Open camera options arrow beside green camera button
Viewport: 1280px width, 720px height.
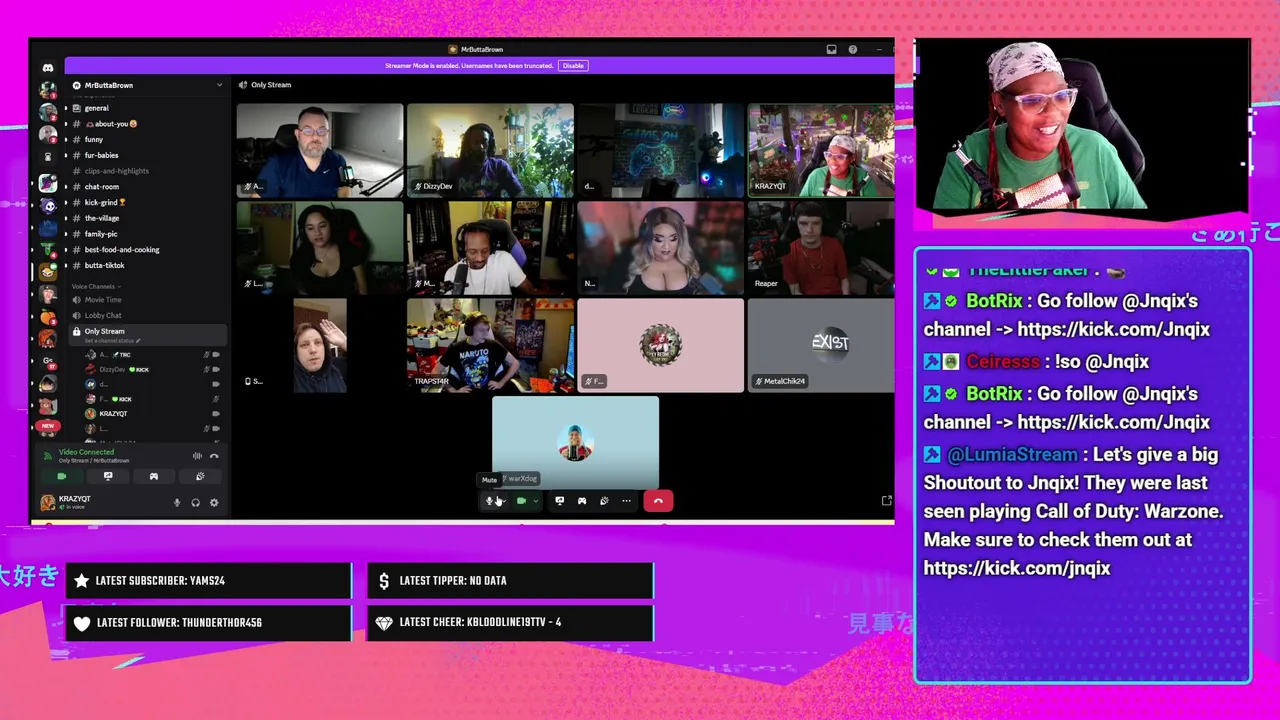535,501
